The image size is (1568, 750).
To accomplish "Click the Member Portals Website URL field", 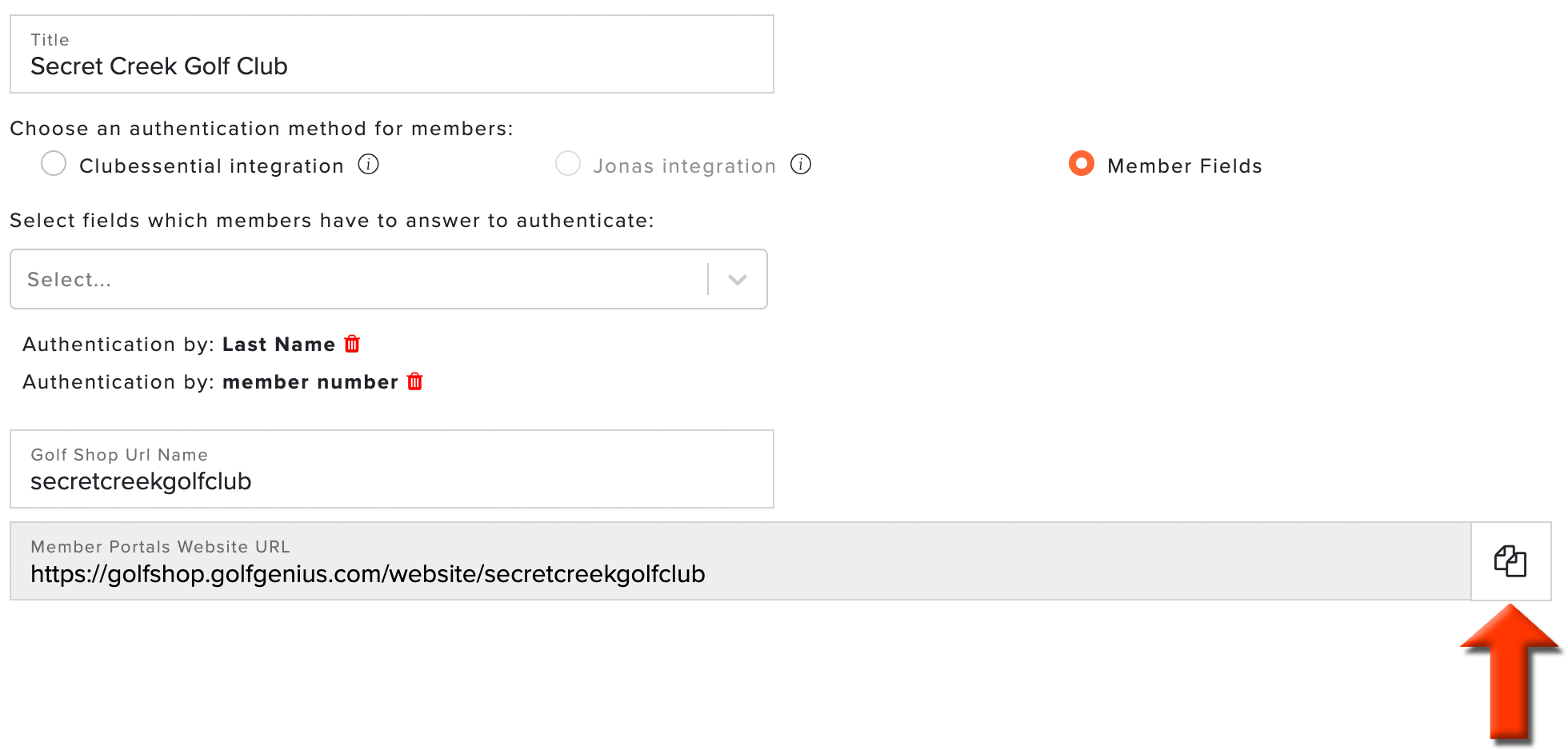I will point(741,561).
